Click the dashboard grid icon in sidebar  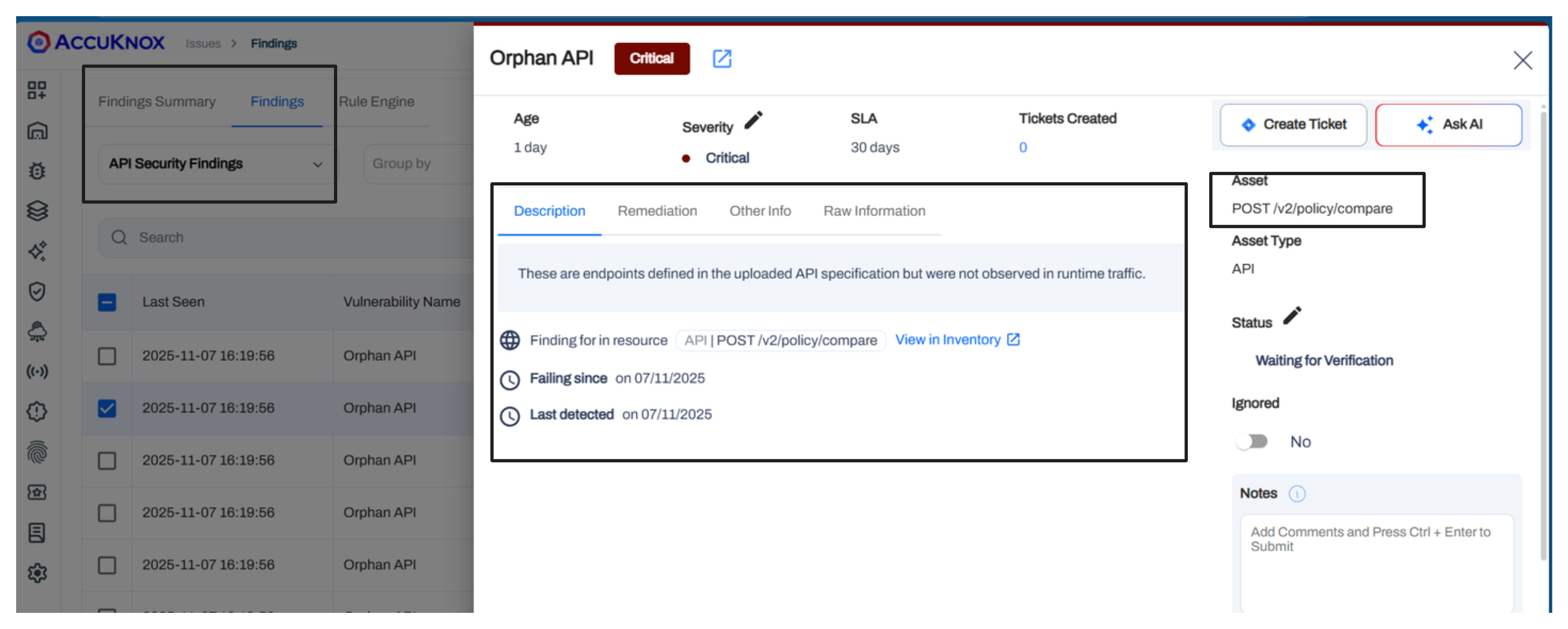pyautogui.click(x=37, y=90)
